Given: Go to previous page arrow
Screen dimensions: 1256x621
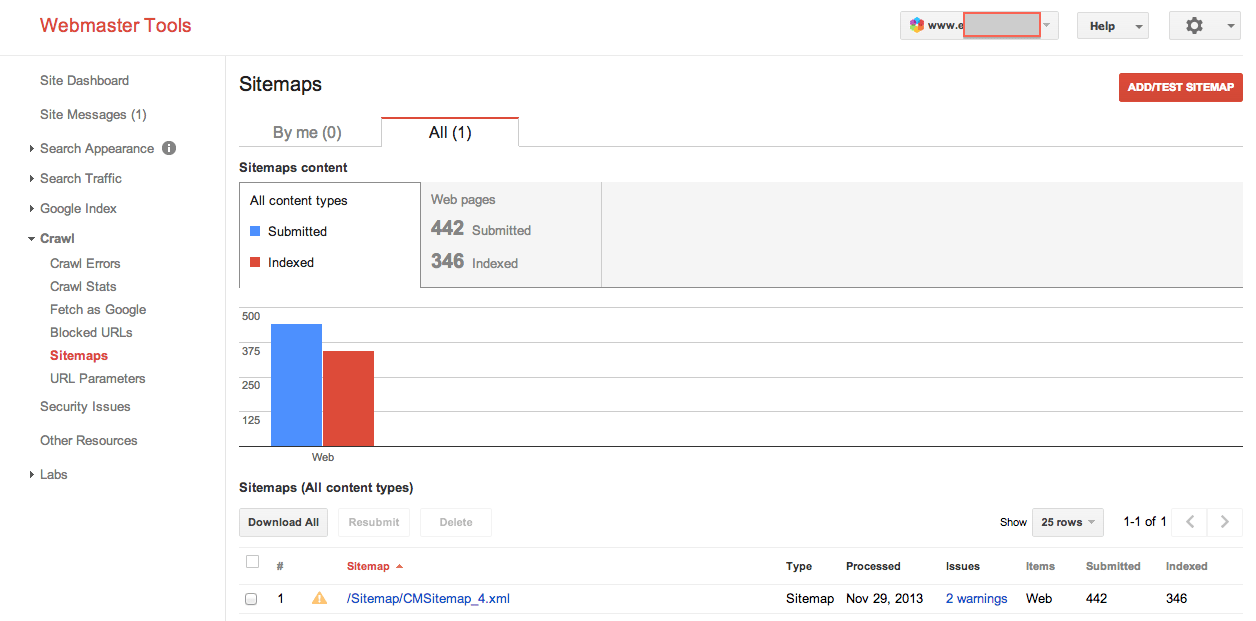Looking at the screenshot, I should click(1190, 522).
